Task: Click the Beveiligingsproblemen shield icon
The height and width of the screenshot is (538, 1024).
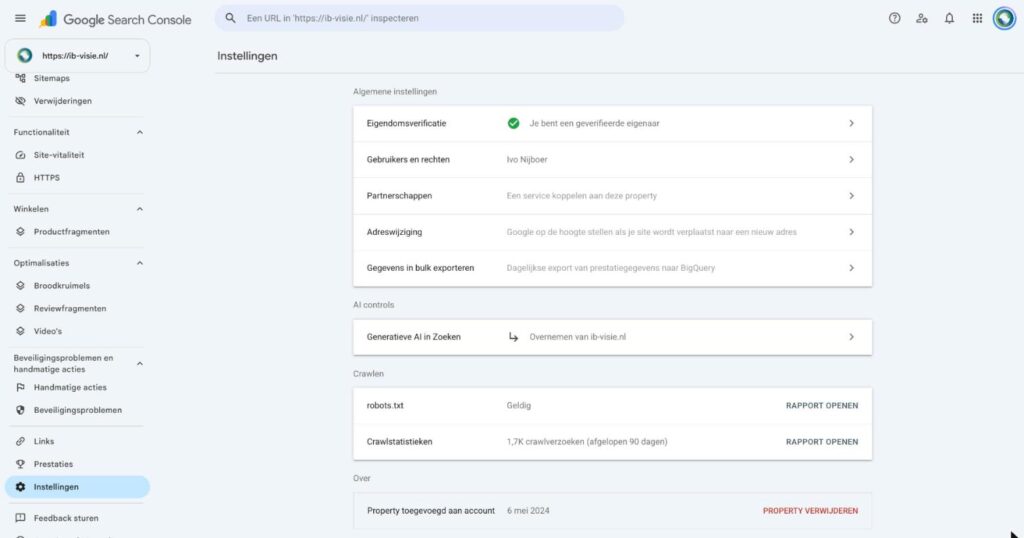Action: tap(20, 411)
